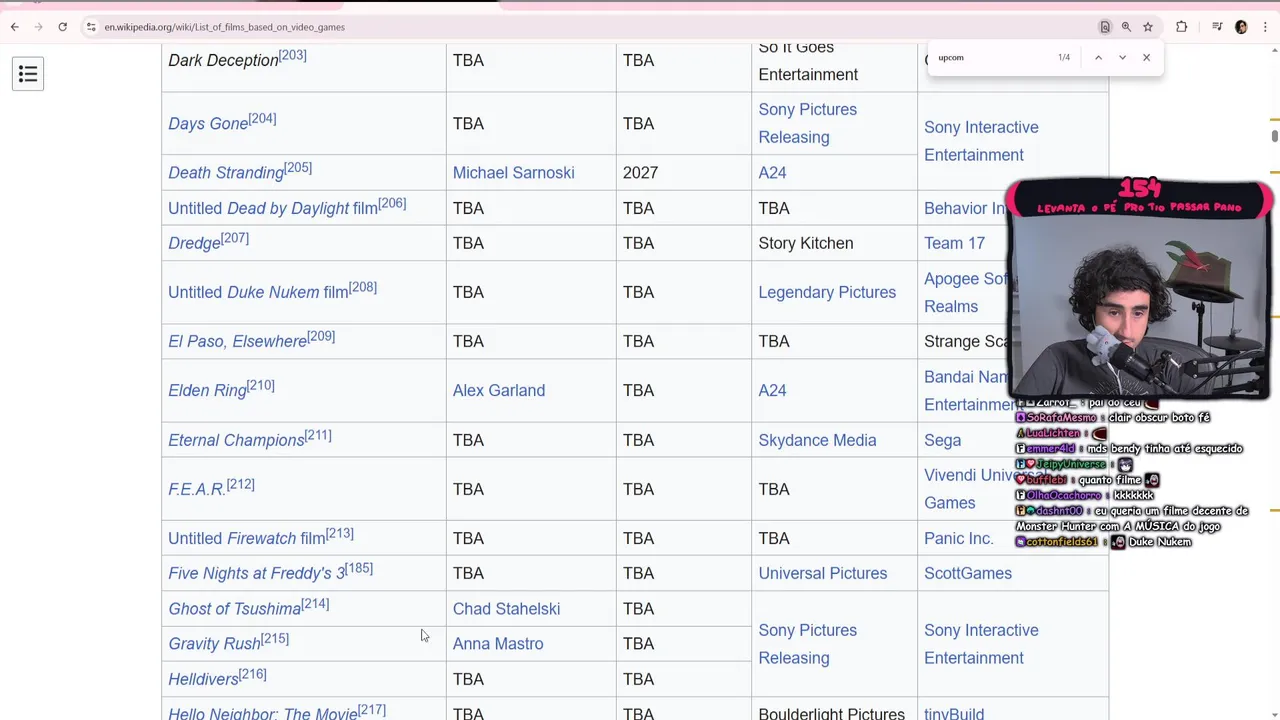Close the find-in-page bar

click(x=1146, y=58)
